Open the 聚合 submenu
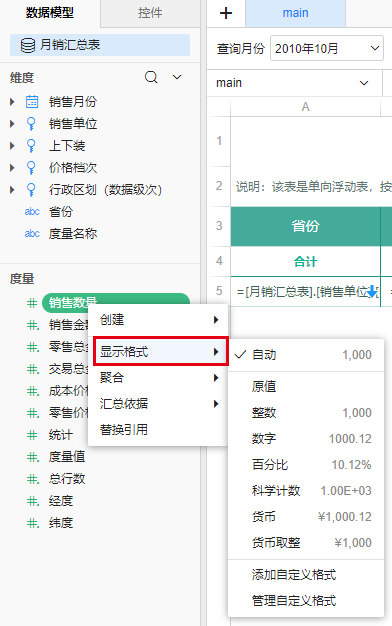This screenshot has width=392, height=626. (x=158, y=378)
